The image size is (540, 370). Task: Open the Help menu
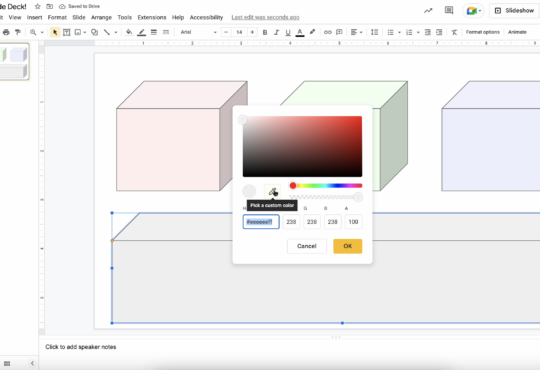coord(178,17)
